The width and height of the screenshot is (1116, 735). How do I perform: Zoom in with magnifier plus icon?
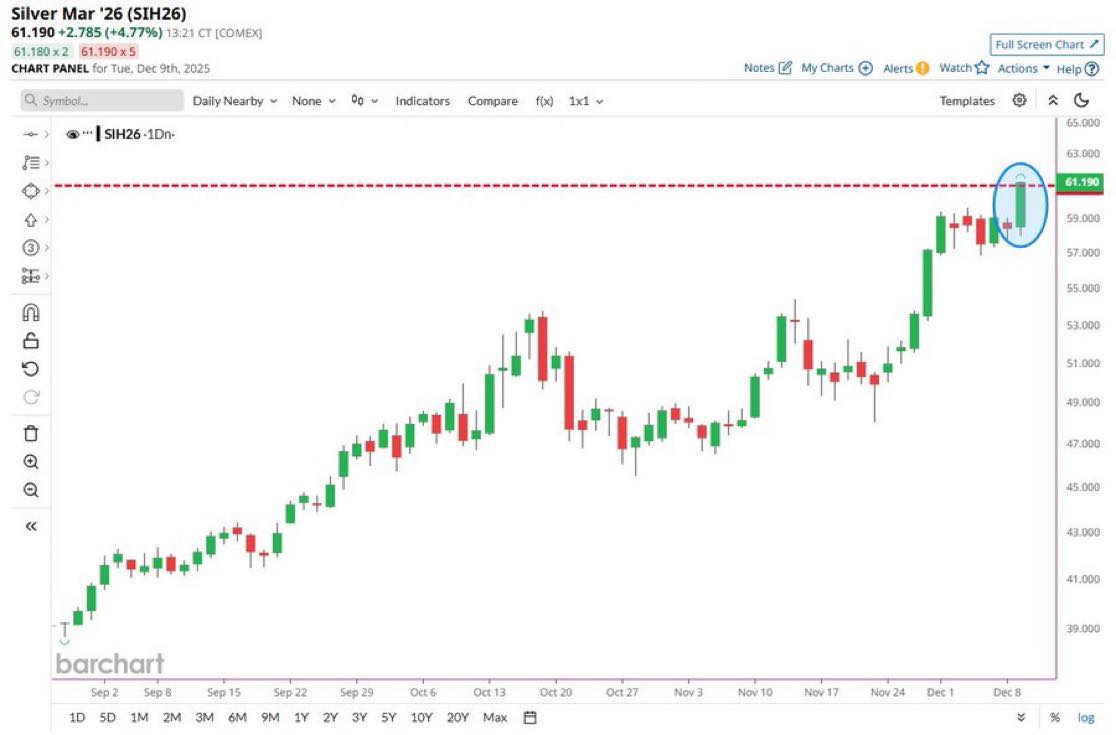point(30,462)
